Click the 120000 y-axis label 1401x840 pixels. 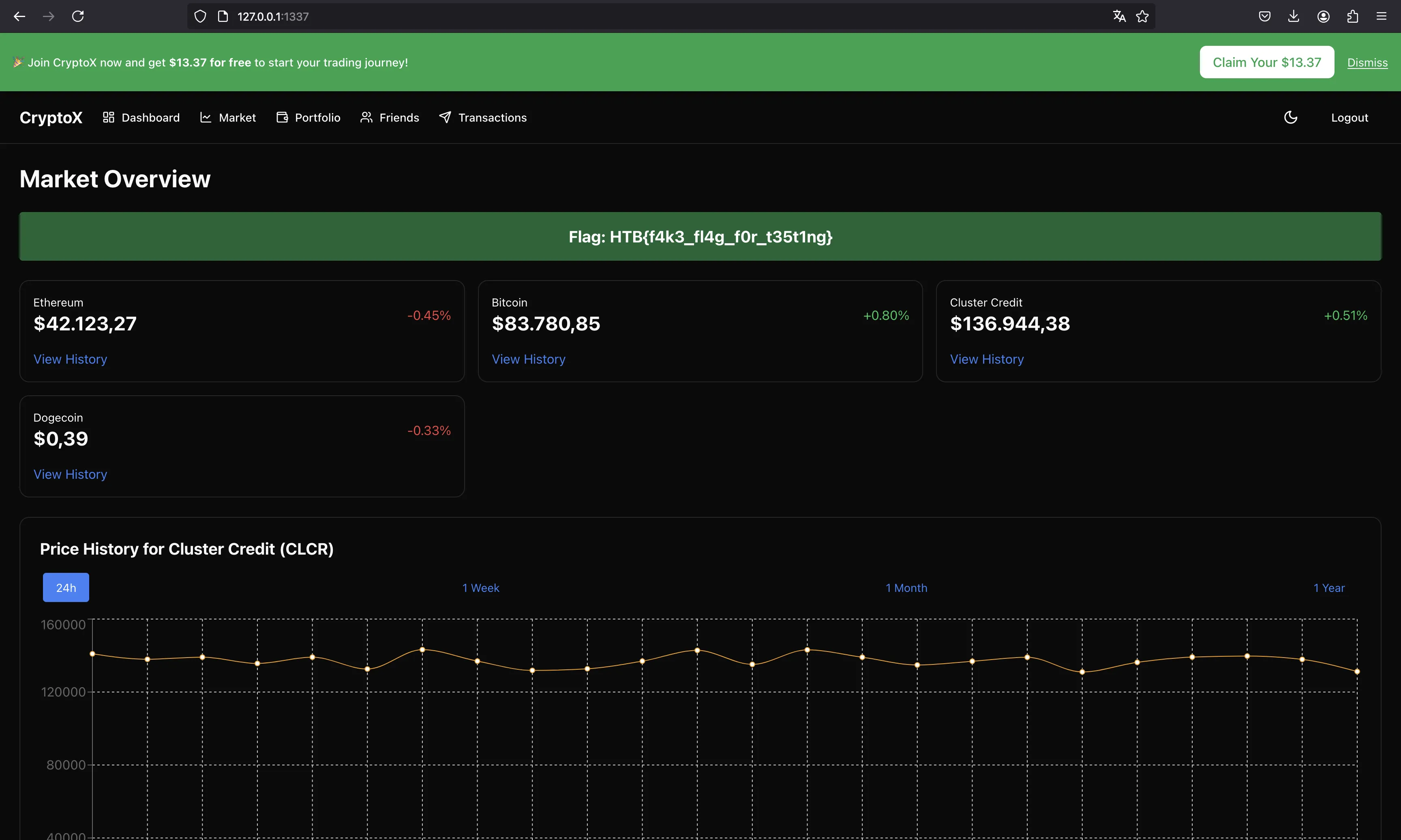pyautogui.click(x=63, y=692)
